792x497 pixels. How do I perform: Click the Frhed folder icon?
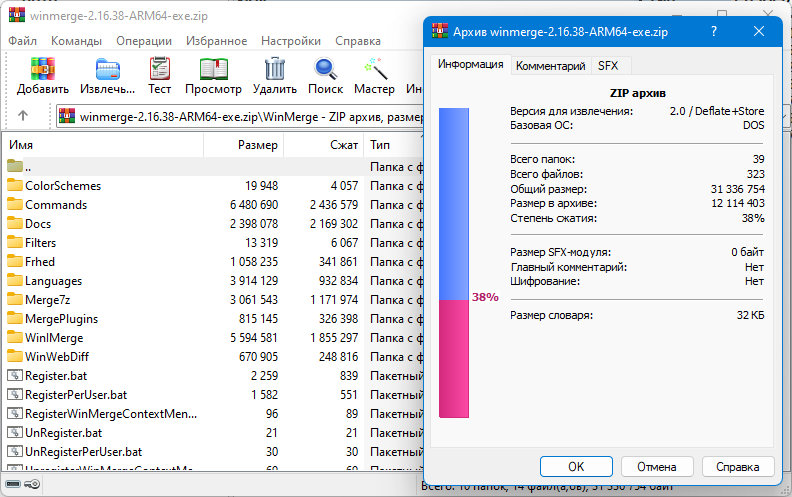click(x=15, y=262)
